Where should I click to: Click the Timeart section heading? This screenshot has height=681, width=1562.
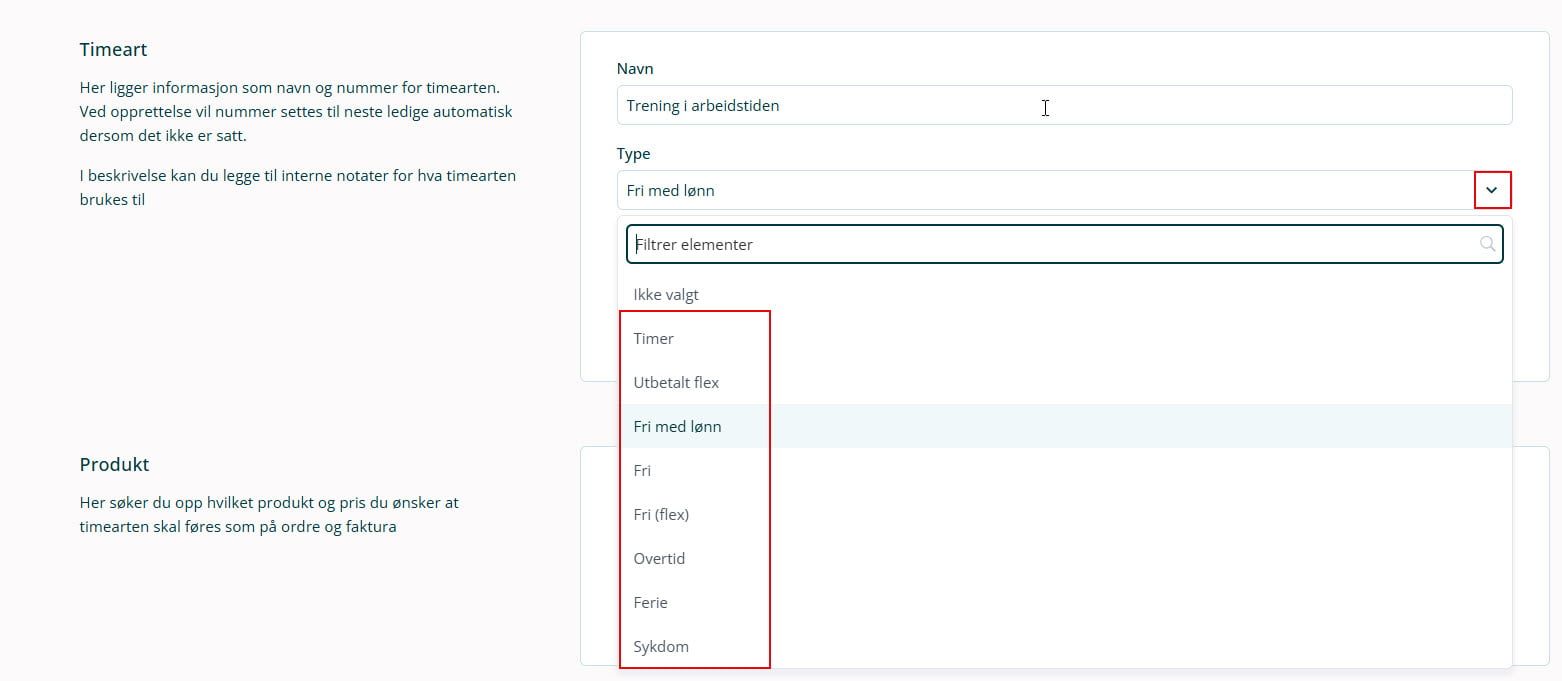click(113, 50)
